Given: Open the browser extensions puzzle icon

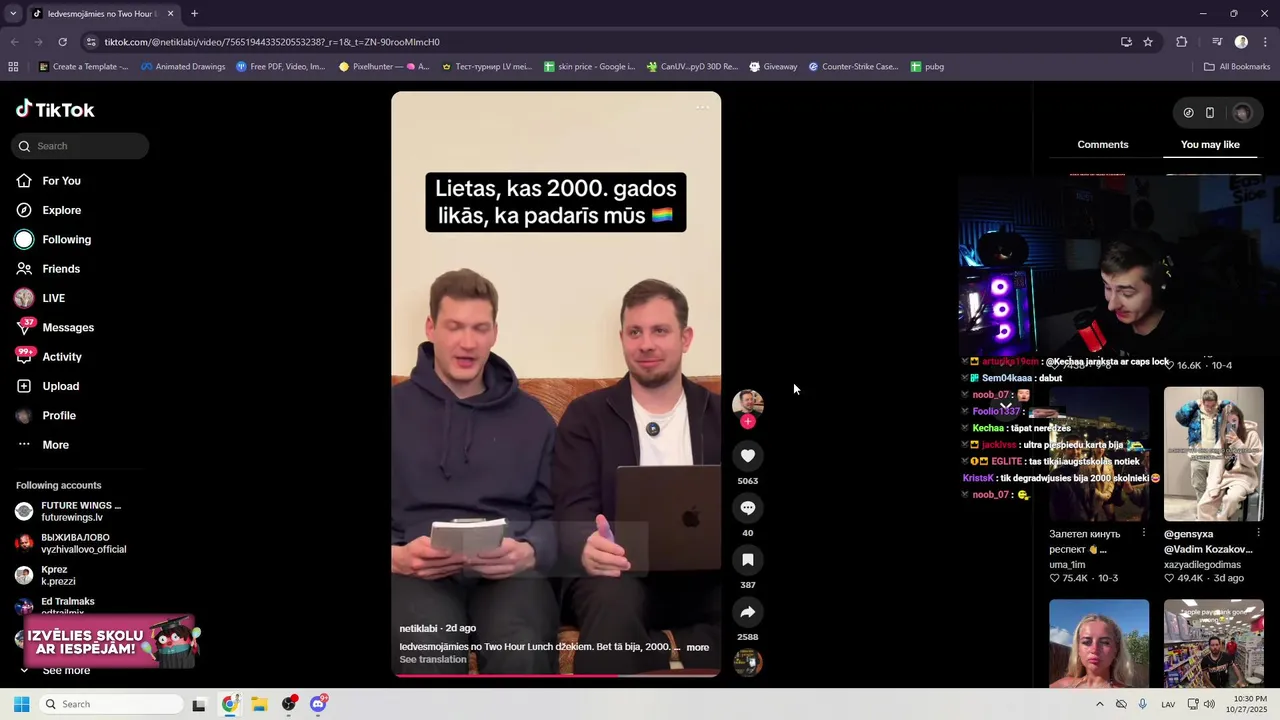Looking at the screenshot, I should (1182, 42).
